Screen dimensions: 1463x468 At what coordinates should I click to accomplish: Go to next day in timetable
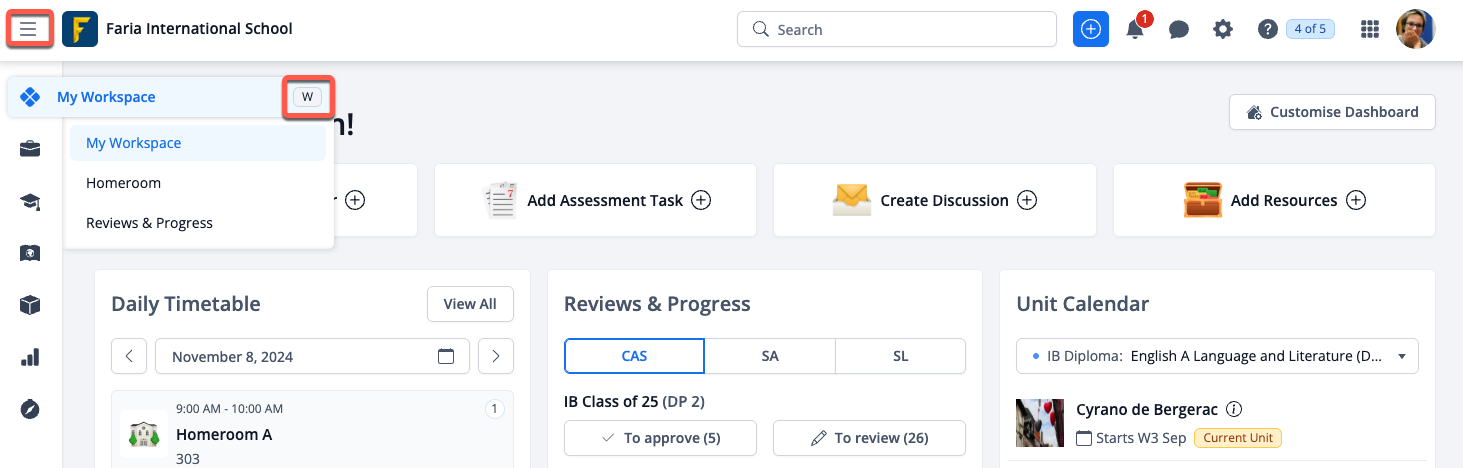click(496, 356)
